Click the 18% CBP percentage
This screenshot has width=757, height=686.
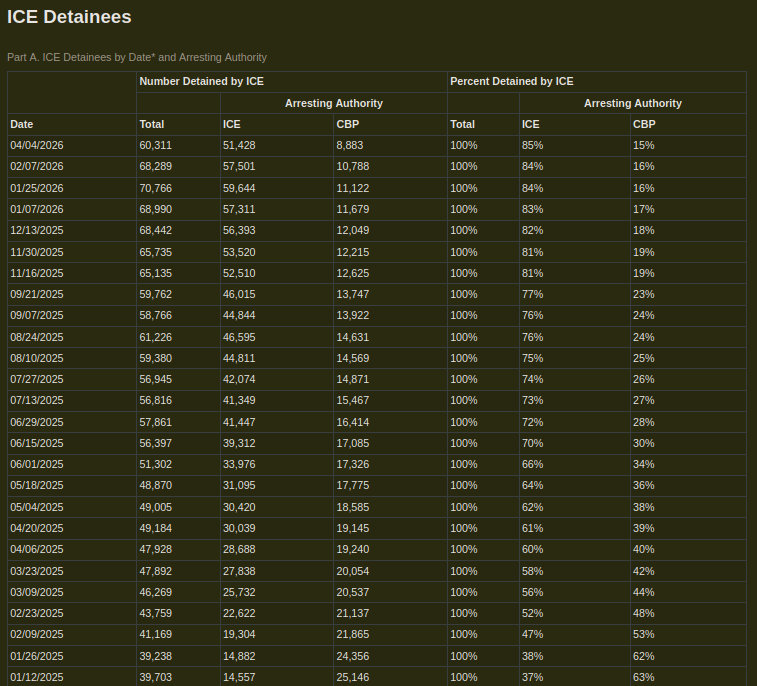[x=644, y=230]
